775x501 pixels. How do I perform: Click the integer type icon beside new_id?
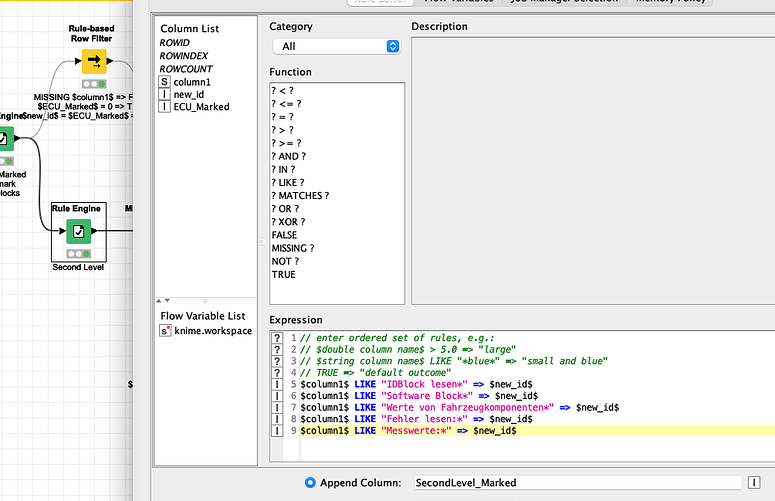164,94
